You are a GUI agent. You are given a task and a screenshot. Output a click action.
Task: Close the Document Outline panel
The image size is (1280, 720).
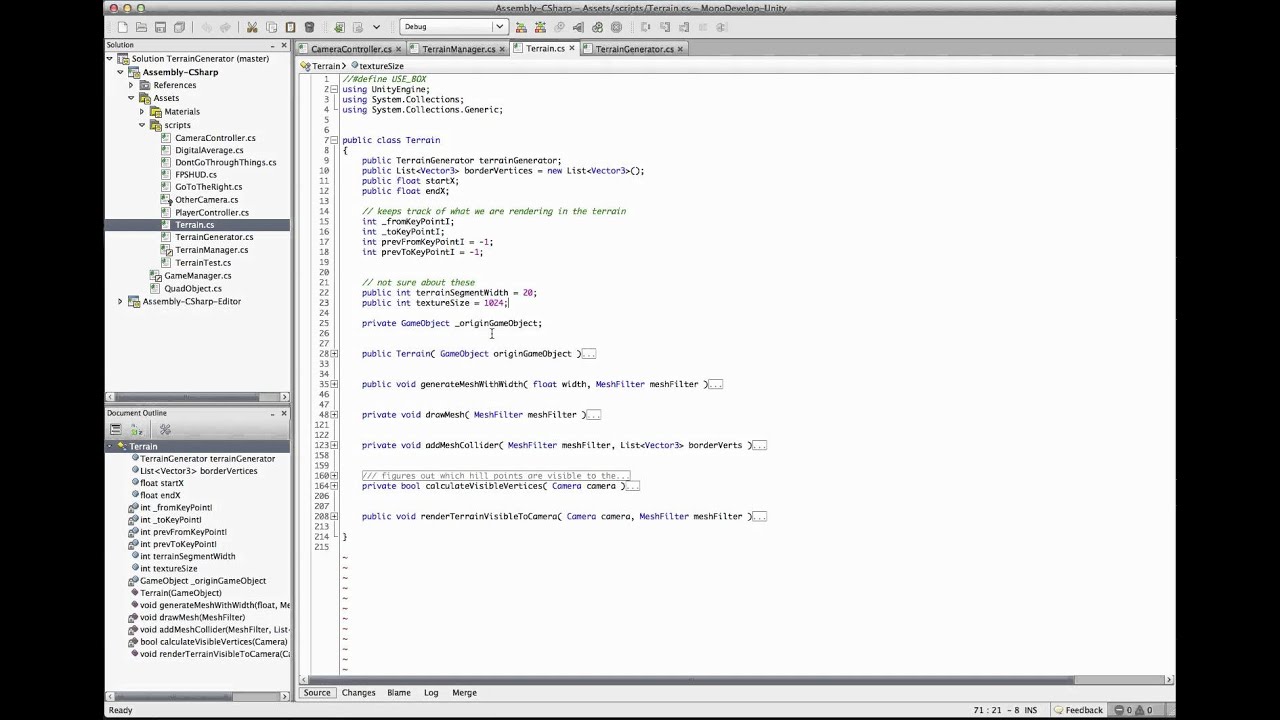[x=284, y=413]
